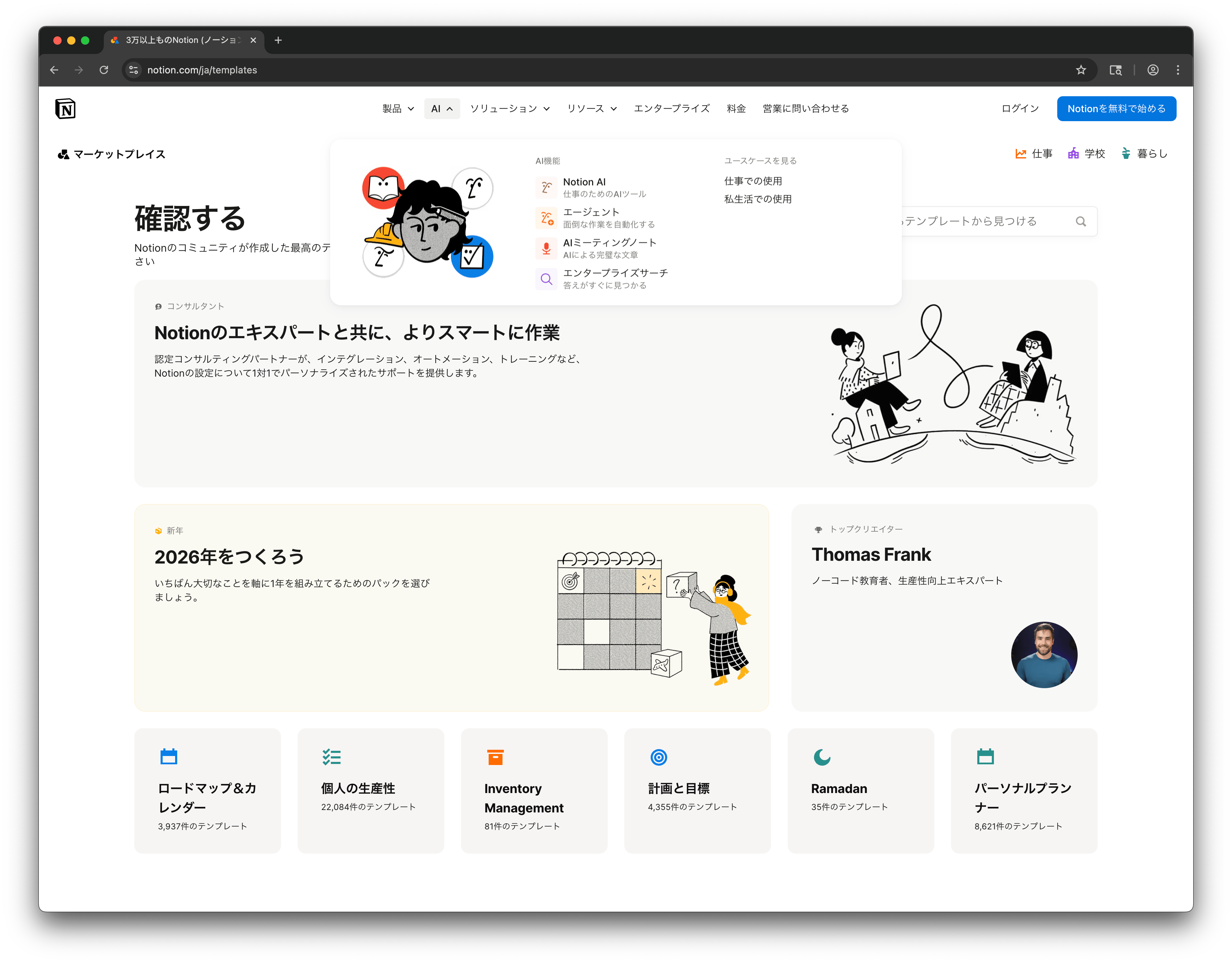
Task: Click the Notionを無料で始める button
Action: (1116, 108)
